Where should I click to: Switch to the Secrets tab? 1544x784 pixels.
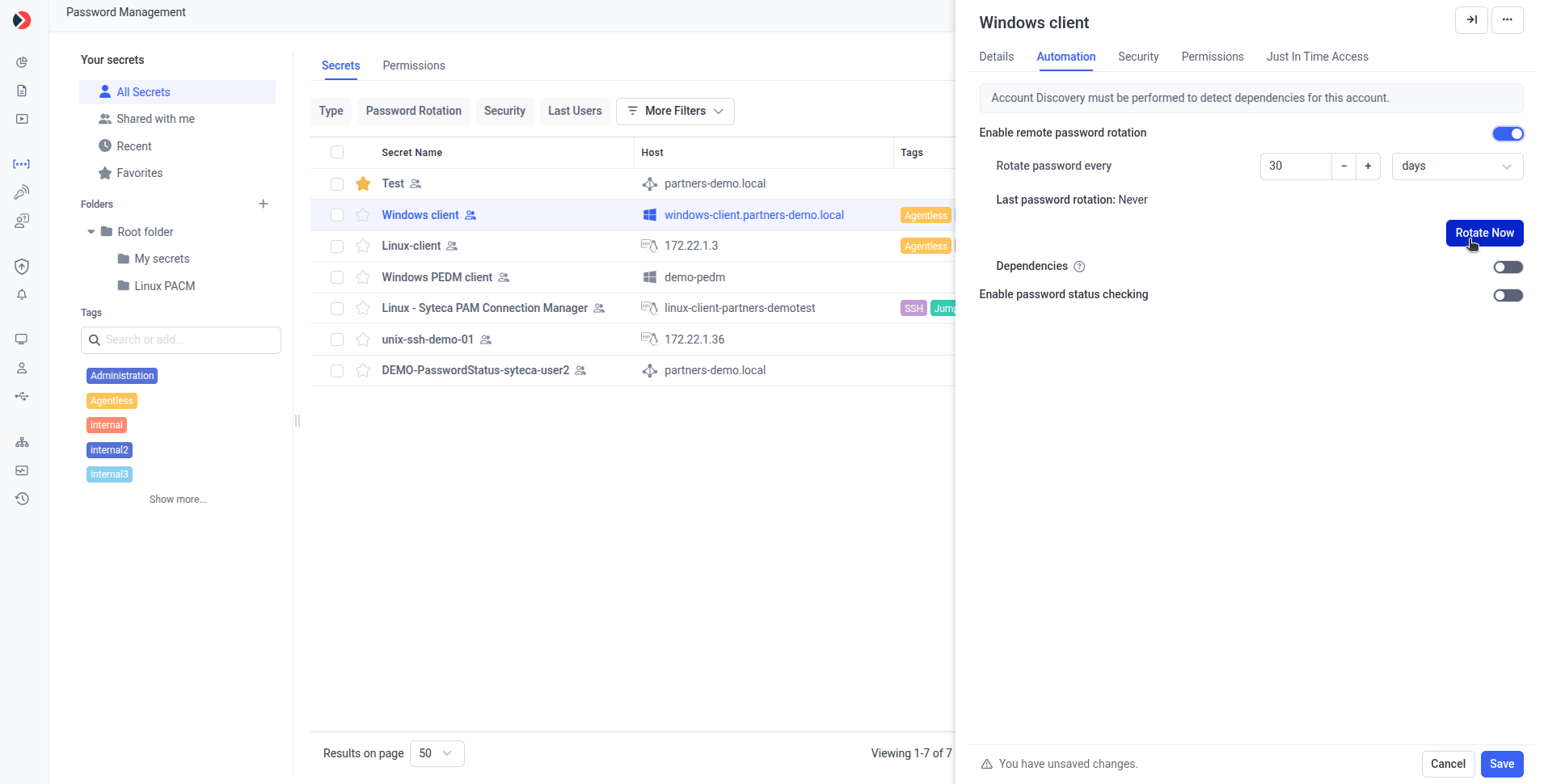tap(340, 65)
